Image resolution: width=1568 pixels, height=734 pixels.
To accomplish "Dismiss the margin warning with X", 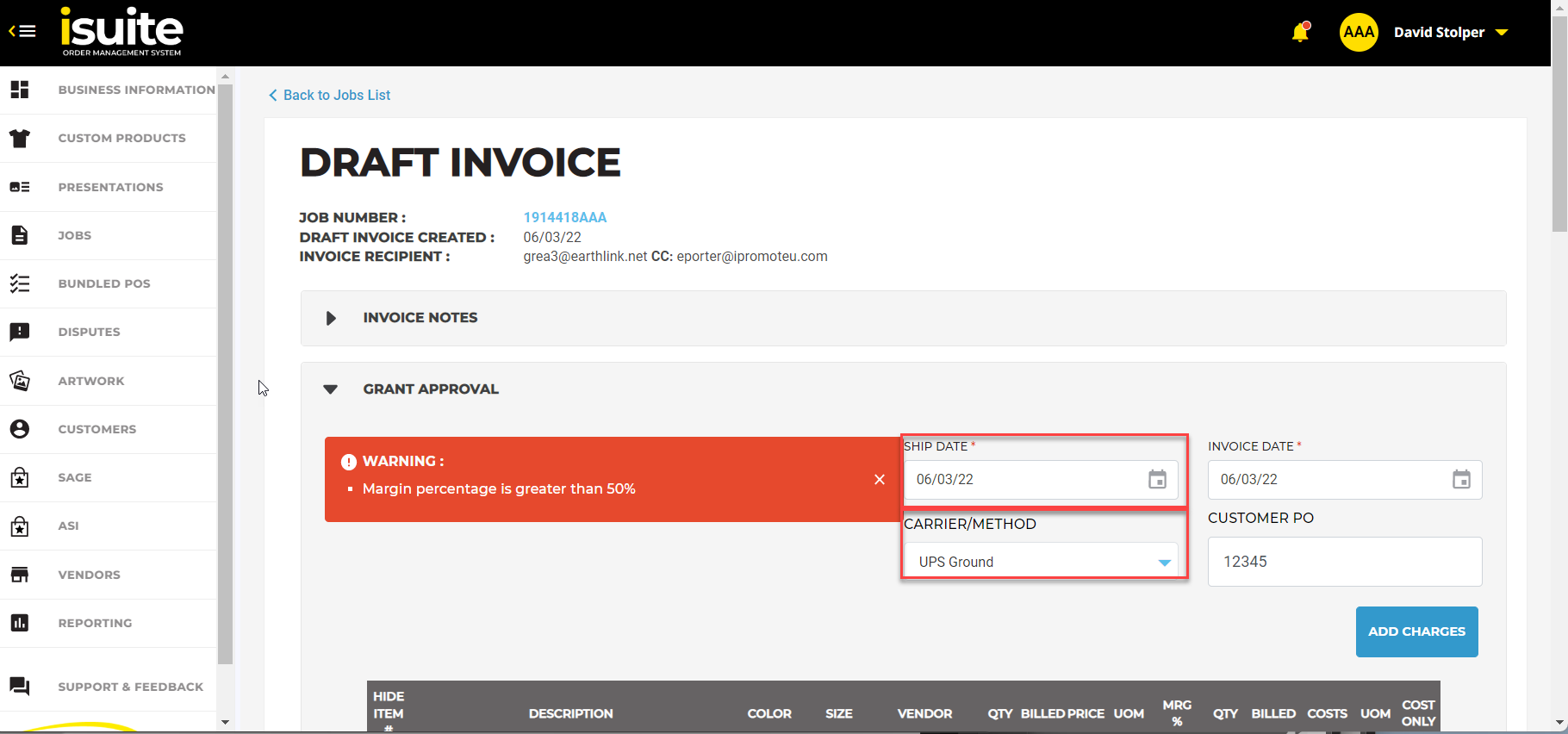I will tap(880, 480).
